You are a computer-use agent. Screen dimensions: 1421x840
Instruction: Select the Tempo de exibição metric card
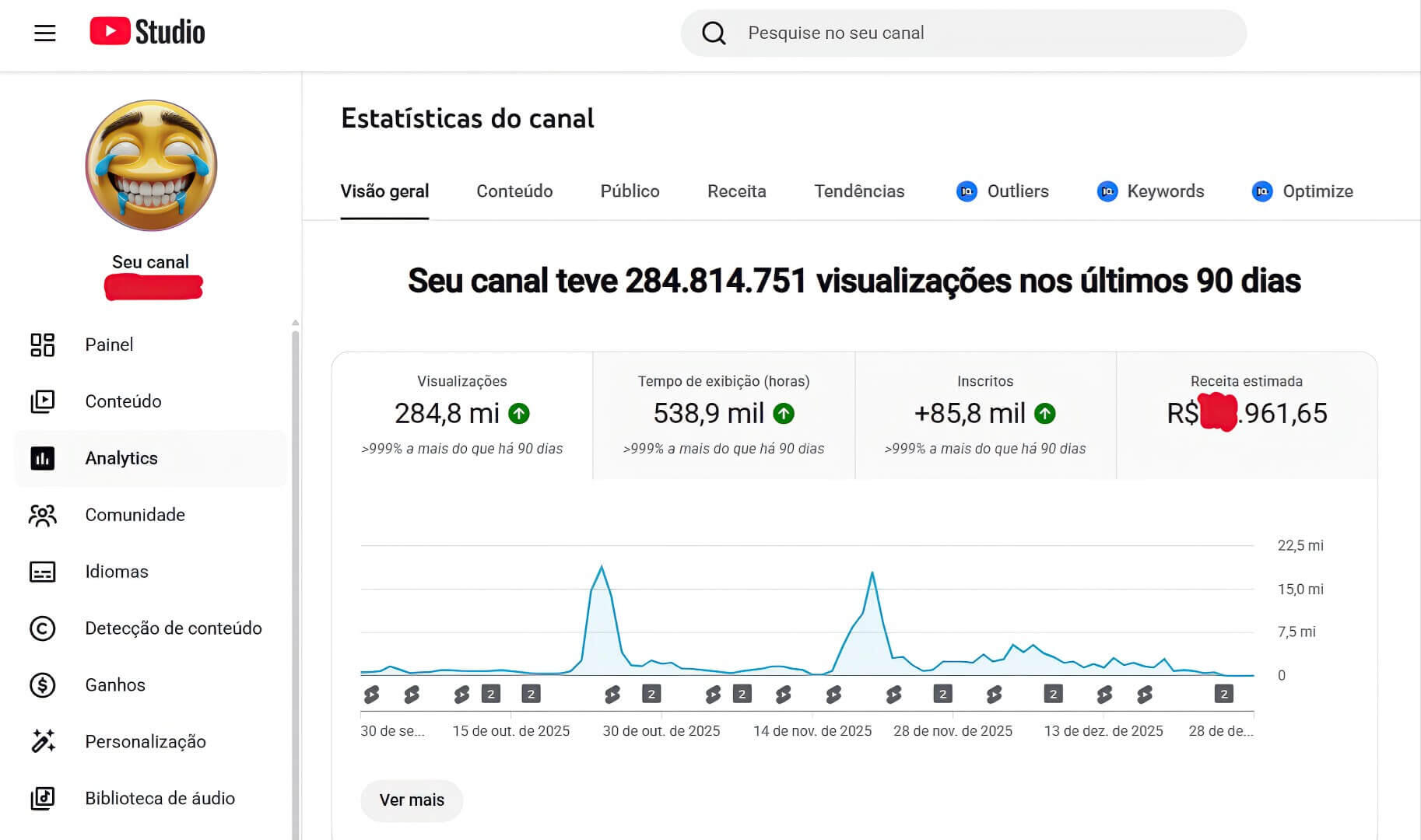click(x=724, y=415)
